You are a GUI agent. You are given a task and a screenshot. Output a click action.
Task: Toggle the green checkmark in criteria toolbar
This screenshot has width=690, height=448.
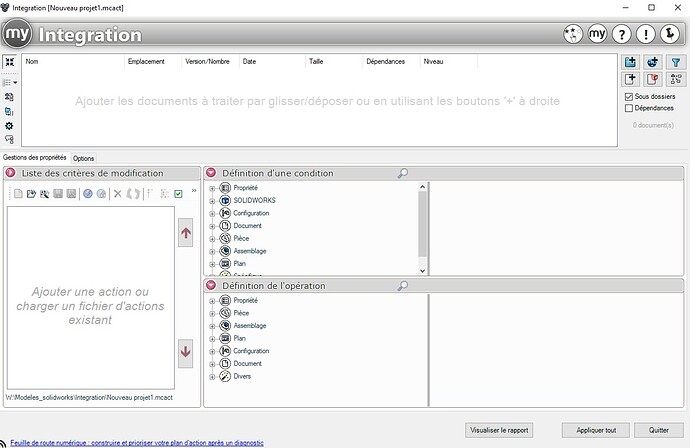coord(177,193)
